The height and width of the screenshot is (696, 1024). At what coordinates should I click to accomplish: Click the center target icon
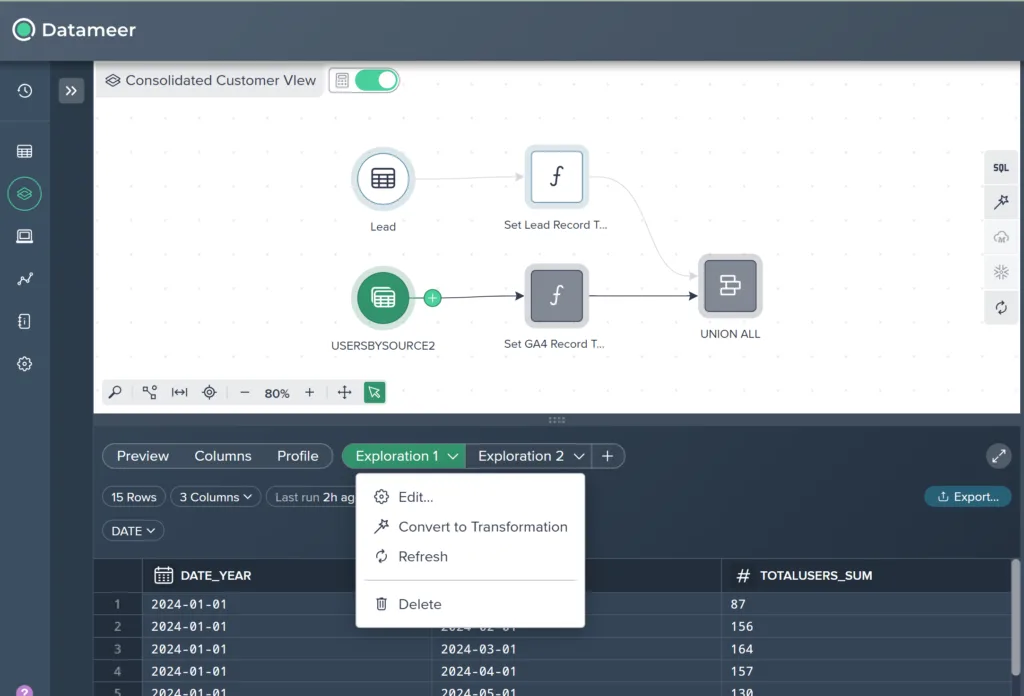(209, 392)
